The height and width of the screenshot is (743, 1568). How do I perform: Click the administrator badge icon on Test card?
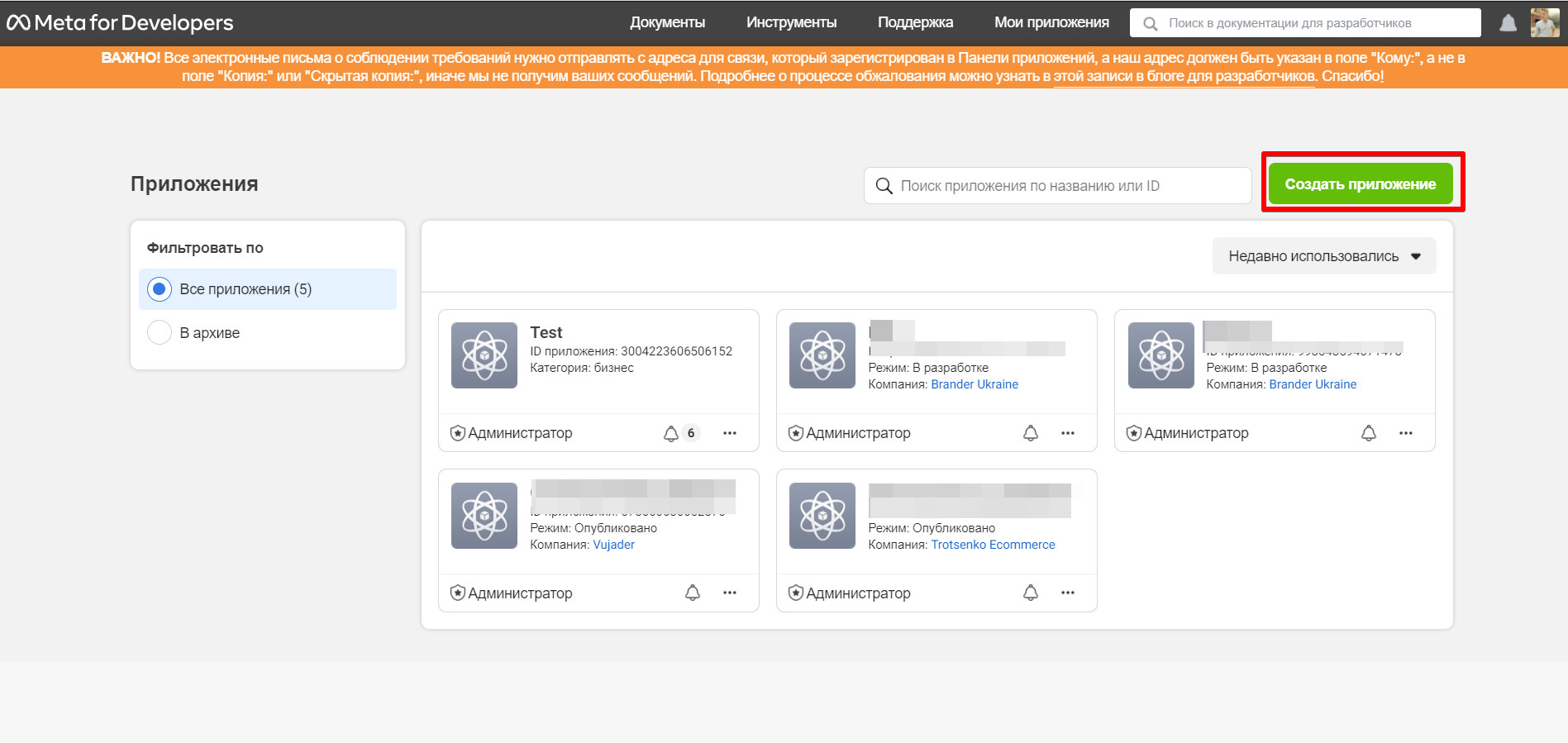click(458, 433)
